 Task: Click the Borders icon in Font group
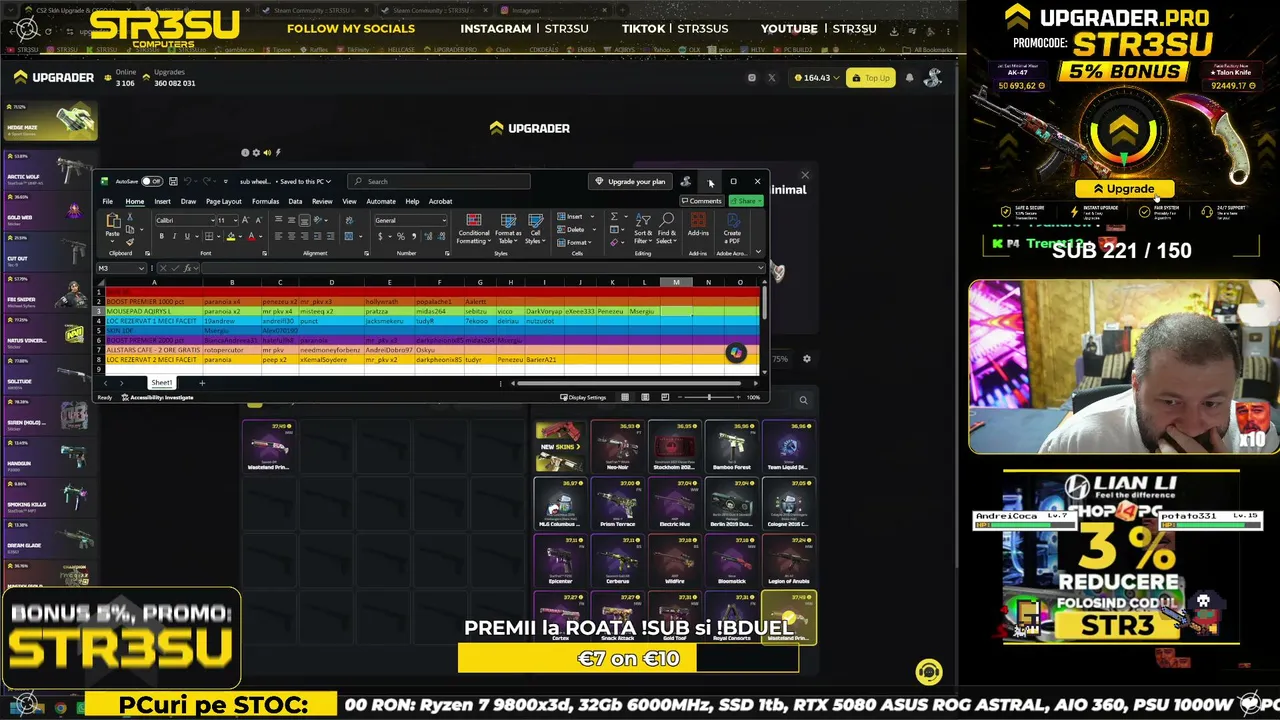tap(208, 237)
